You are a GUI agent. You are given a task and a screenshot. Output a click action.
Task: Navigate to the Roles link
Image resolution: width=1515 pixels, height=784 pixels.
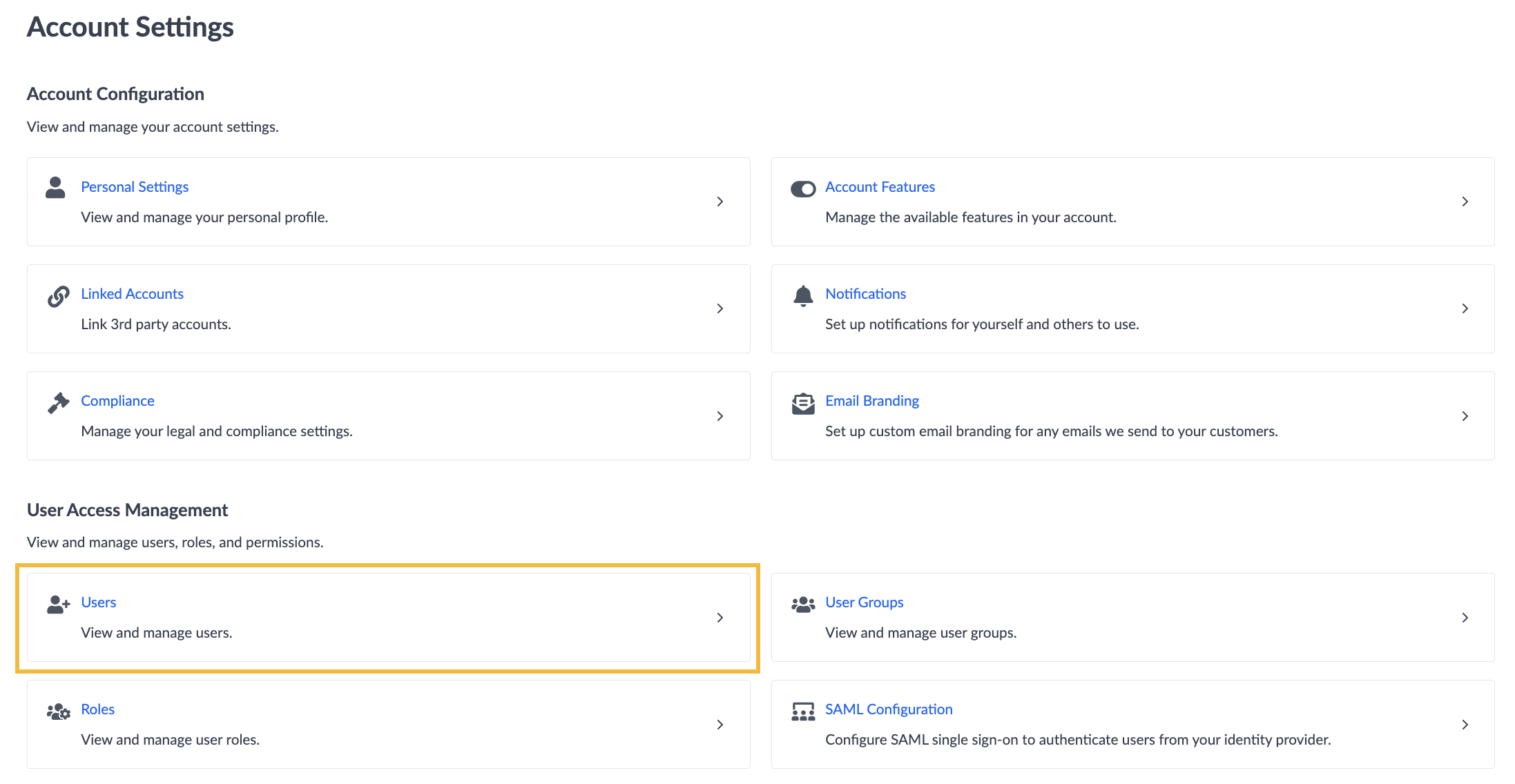97,709
